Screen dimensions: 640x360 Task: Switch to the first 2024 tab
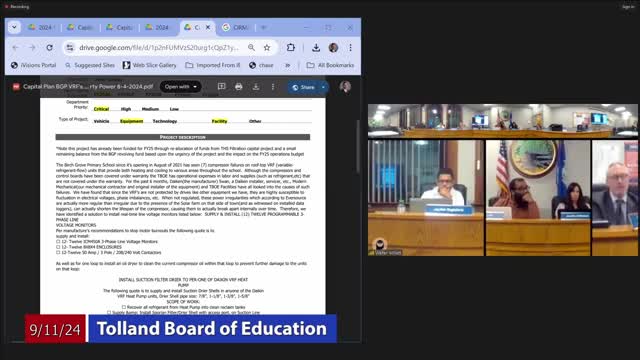(41, 27)
